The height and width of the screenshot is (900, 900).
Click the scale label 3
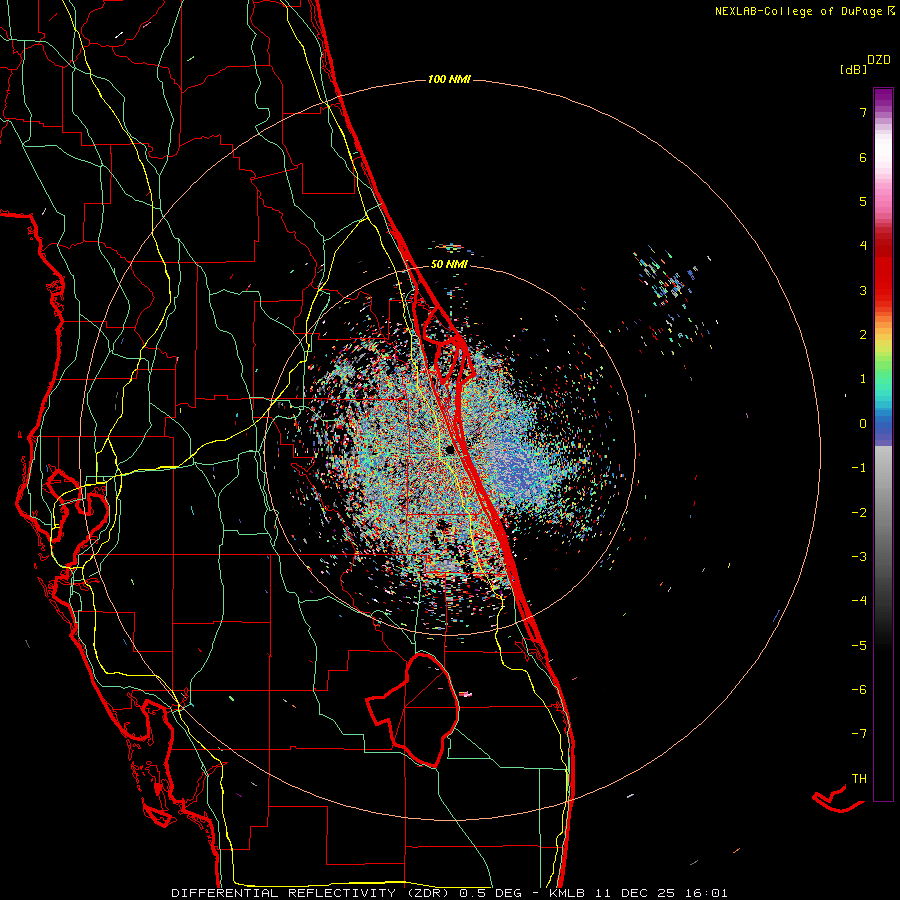click(863, 290)
